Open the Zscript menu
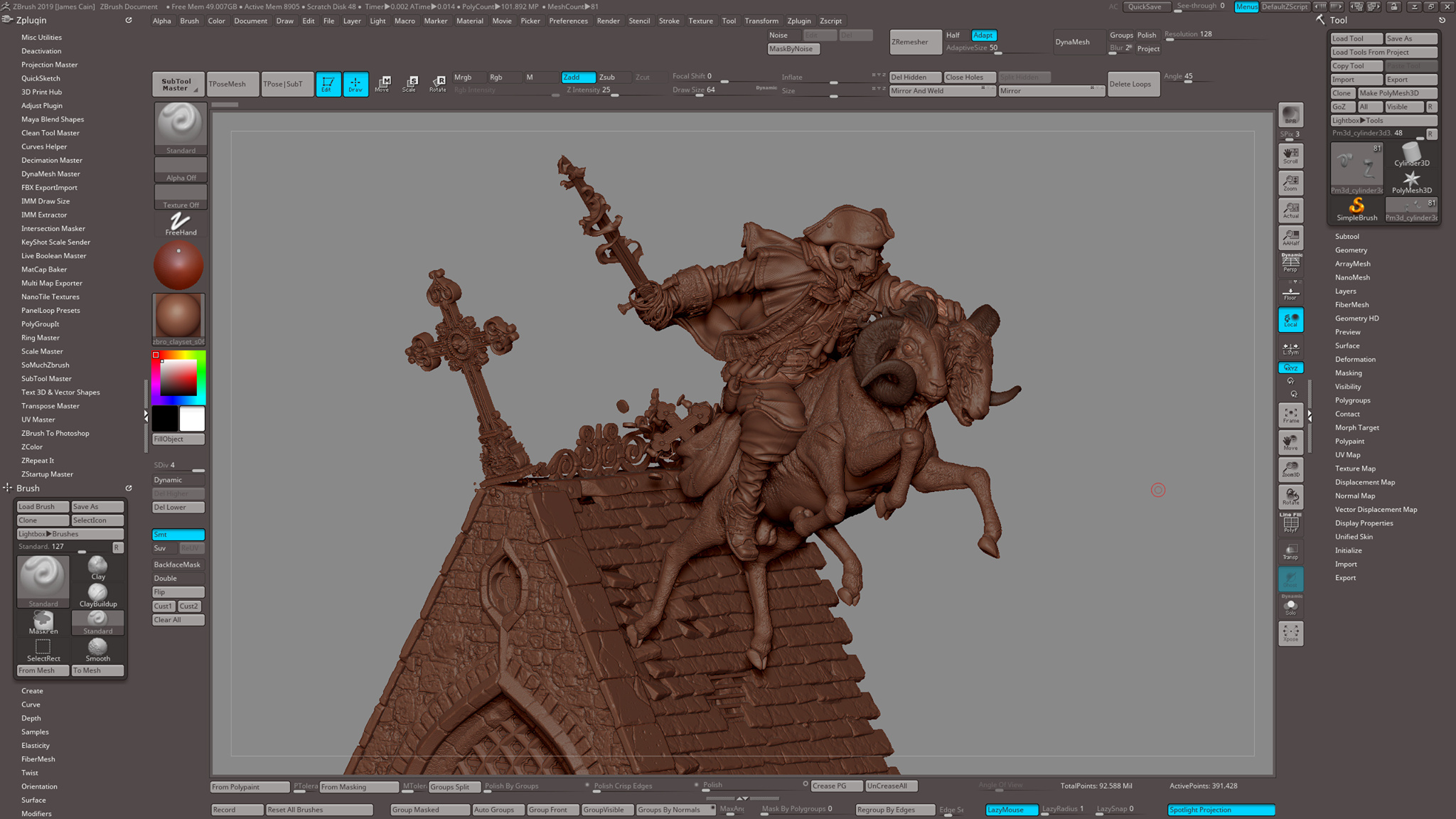This screenshot has width=1456, height=819. (830, 21)
